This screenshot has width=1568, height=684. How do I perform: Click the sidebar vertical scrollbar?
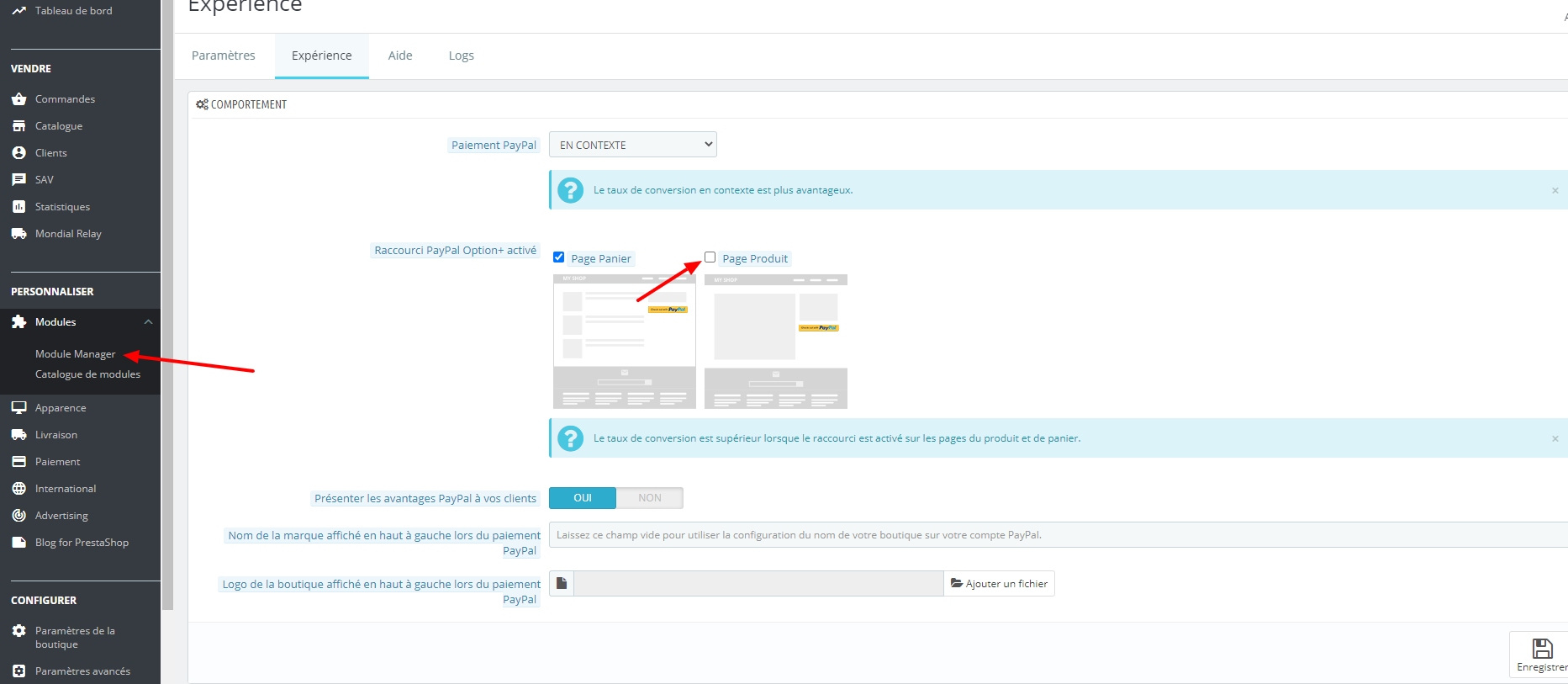click(x=167, y=305)
